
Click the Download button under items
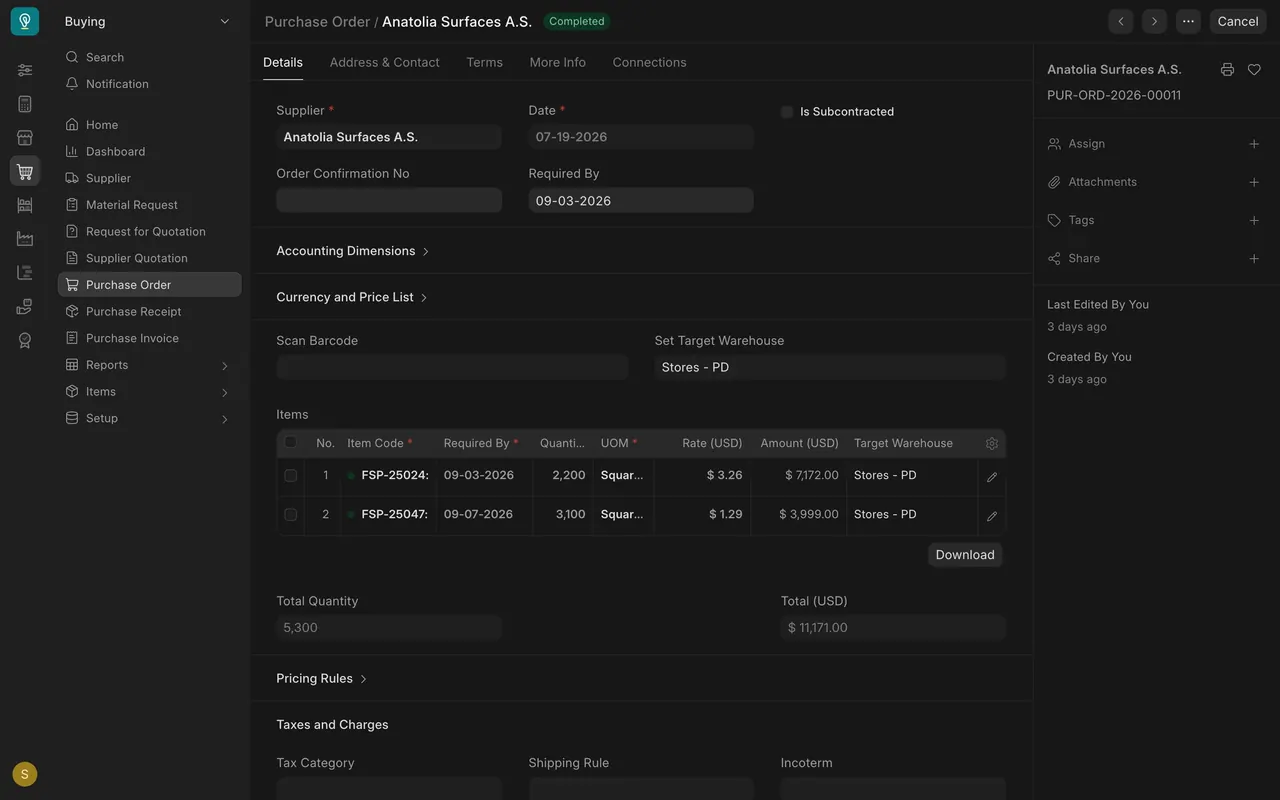coord(965,555)
